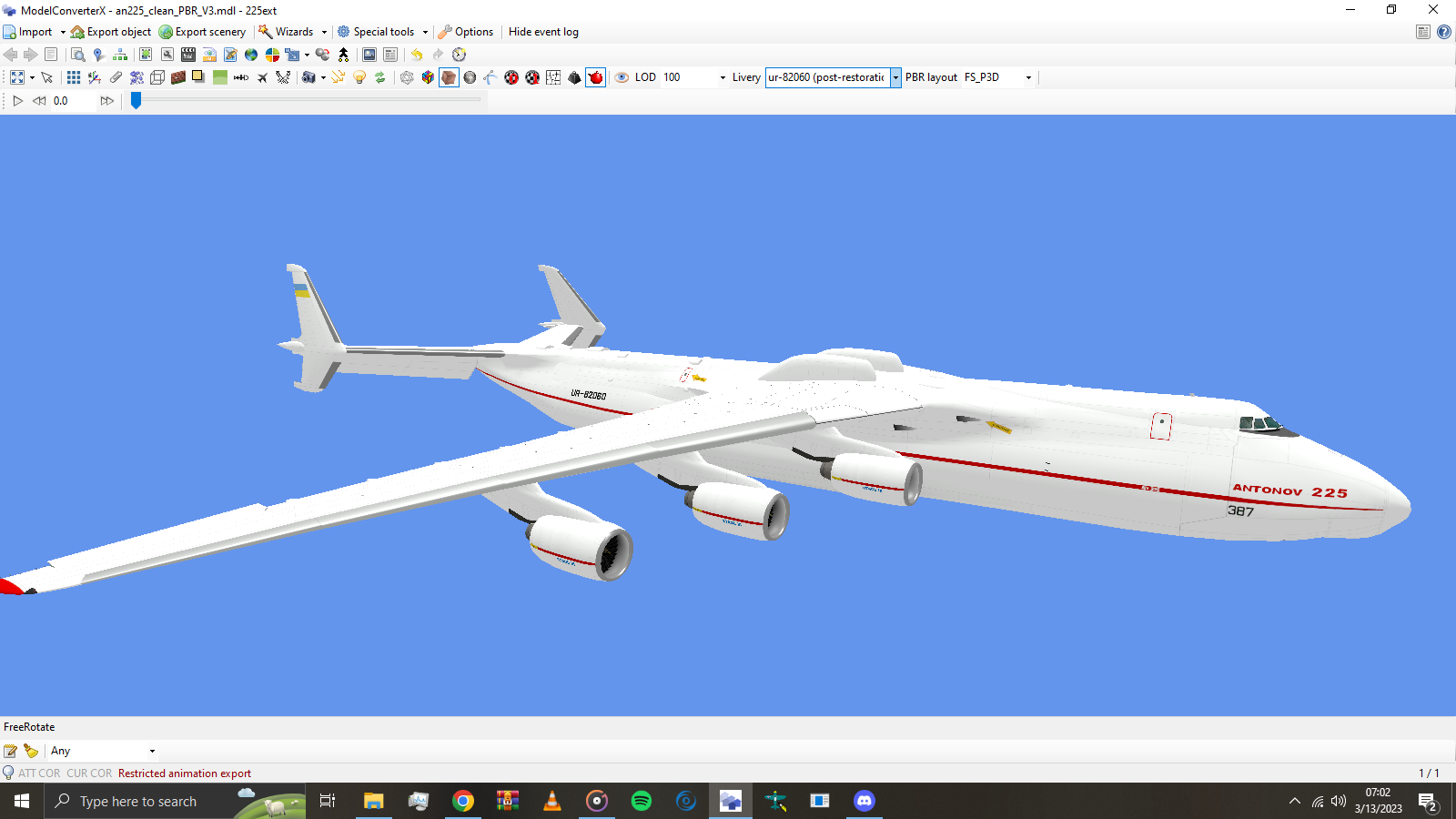This screenshot has height=819, width=1456.
Task: Click the pencil edit document icon
Action: (230, 55)
